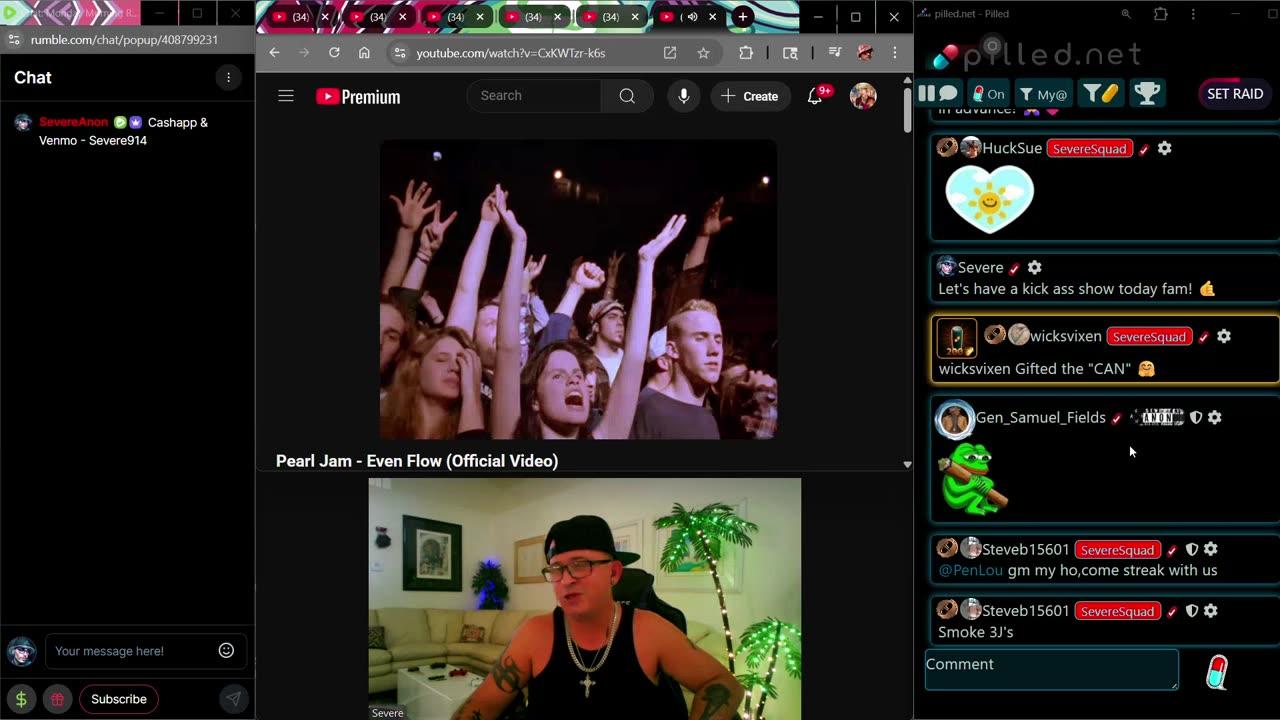This screenshot has height=720, width=1280.
Task: Start YouTube voice search with the microphone
Action: pos(684,96)
